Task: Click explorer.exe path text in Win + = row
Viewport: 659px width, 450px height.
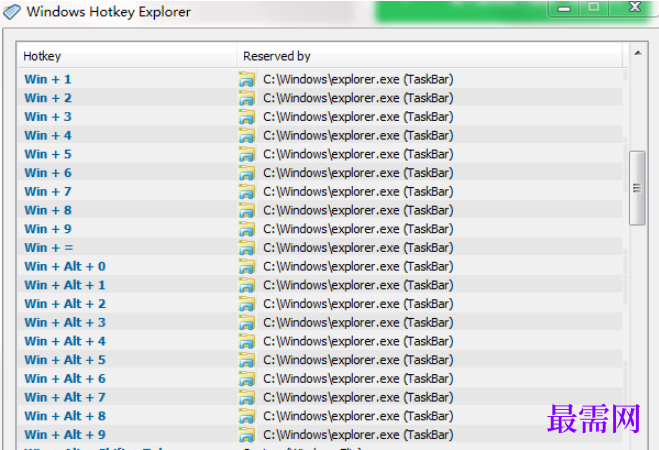Action: pyautogui.click(x=358, y=248)
